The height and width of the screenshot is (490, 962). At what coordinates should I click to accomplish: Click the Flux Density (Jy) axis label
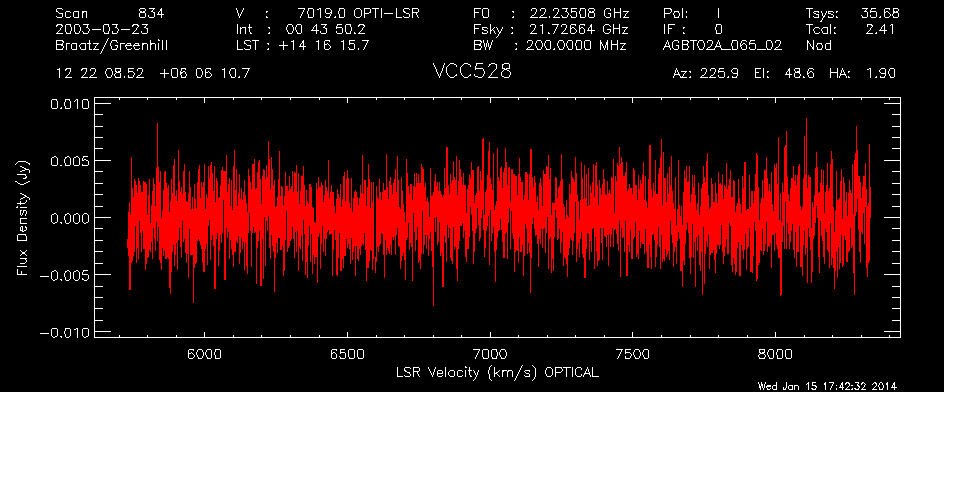point(23,218)
